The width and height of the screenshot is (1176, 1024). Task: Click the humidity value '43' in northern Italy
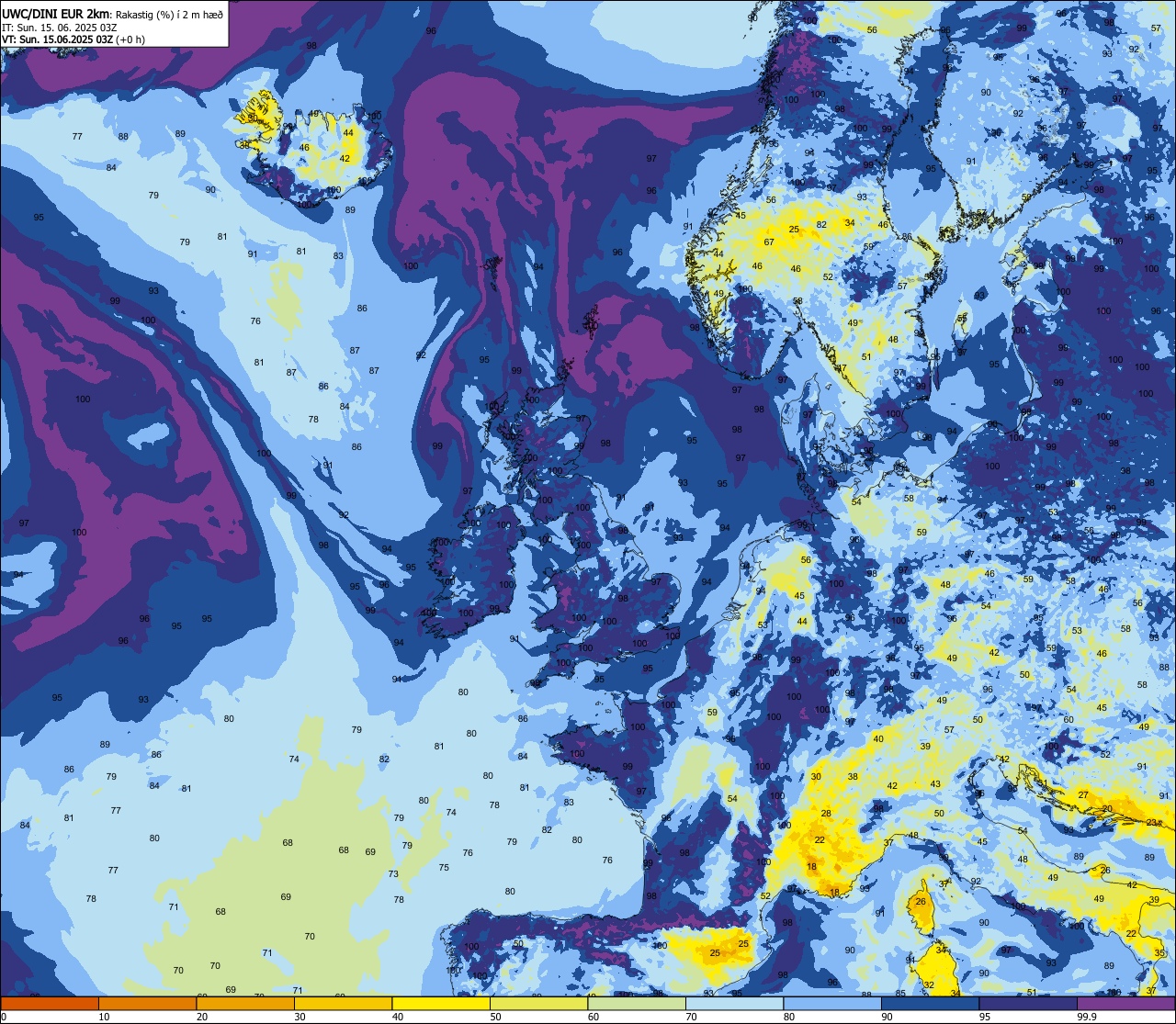935,784
